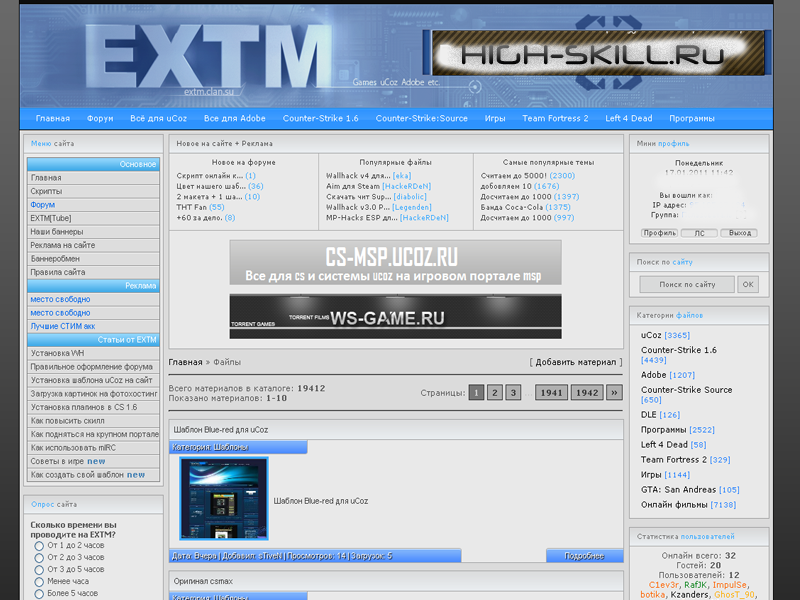
Task: Click the Подробнее button
Action: pos(584,556)
